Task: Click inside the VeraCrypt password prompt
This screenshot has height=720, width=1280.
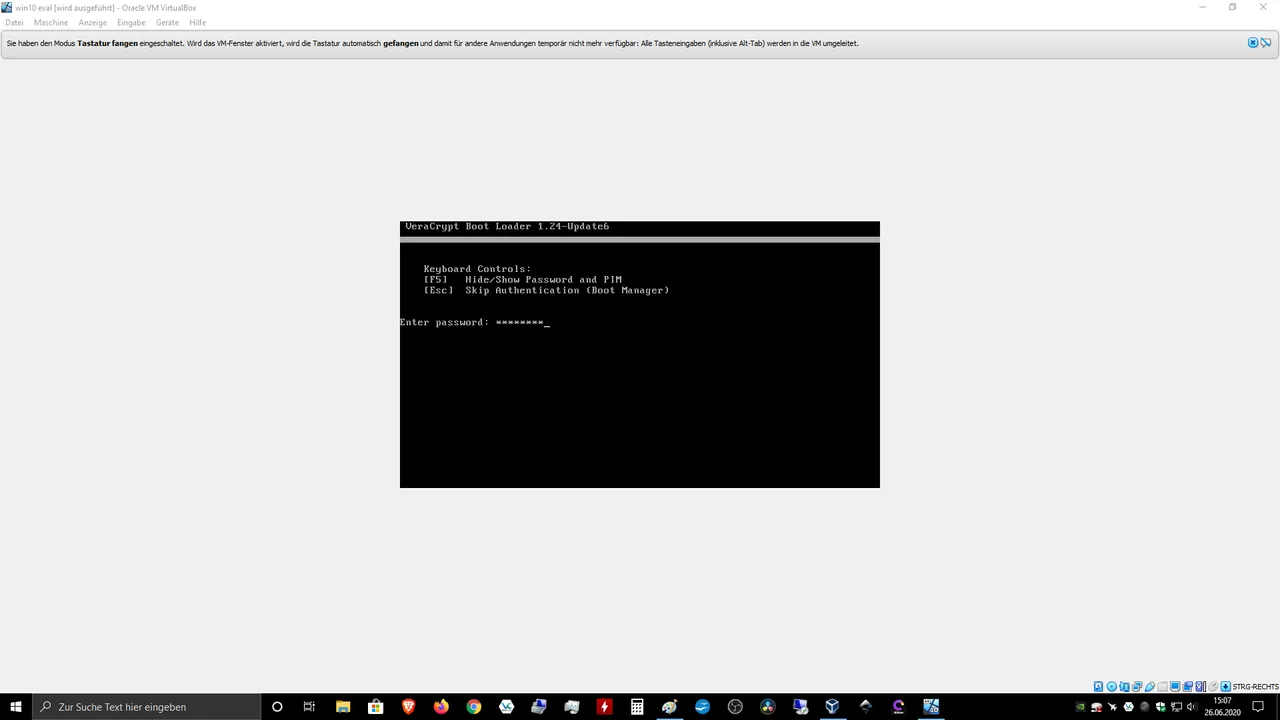Action: (x=475, y=322)
